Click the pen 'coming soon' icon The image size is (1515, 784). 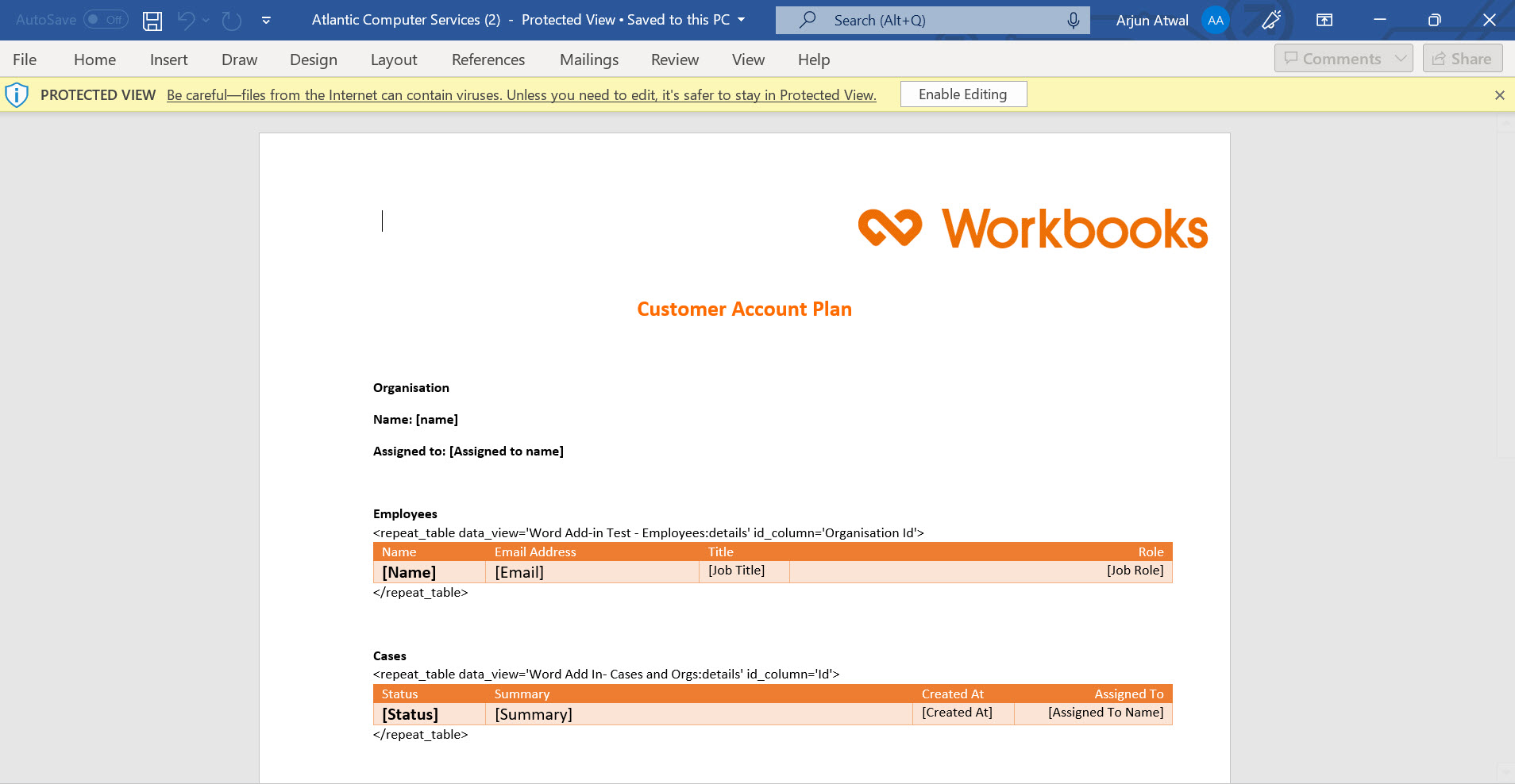(1272, 20)
